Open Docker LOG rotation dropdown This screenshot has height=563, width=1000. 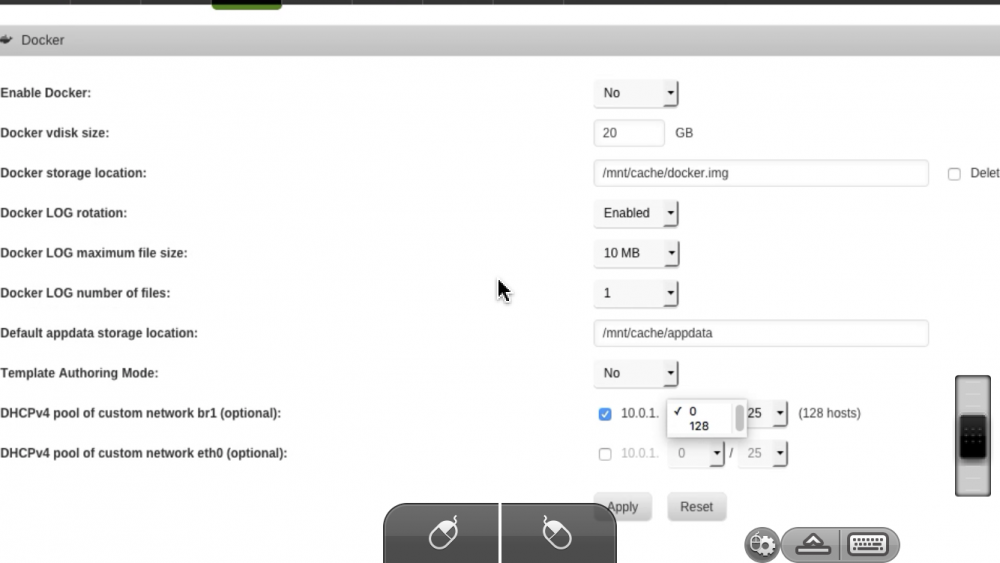pos(636,213)
